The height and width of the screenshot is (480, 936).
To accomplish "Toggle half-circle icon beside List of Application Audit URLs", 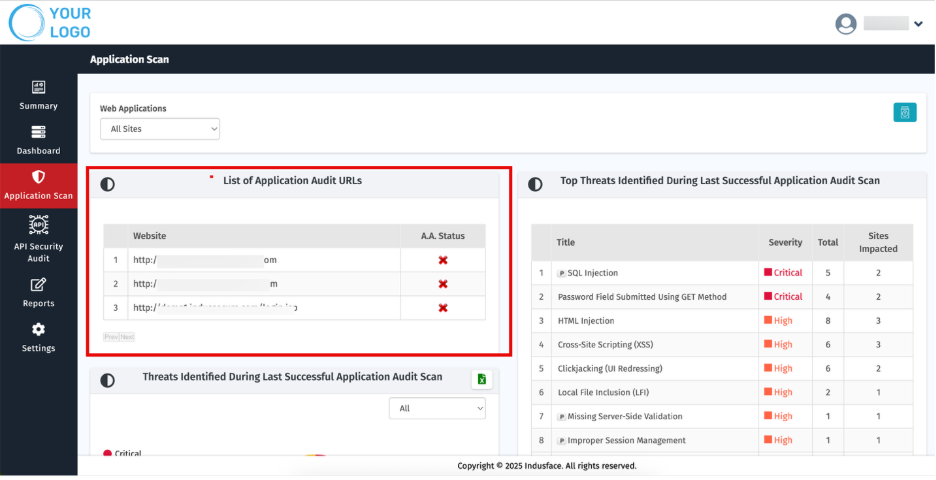I will coord(107,184).
